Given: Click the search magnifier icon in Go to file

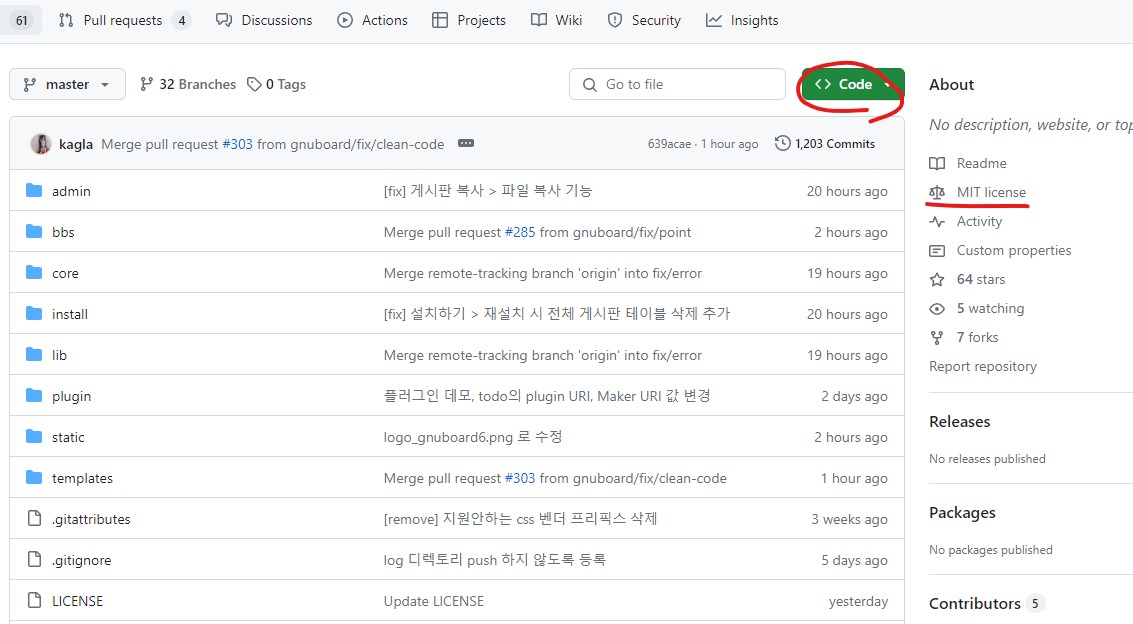Looking at the screenshot, I should (590, 84).
